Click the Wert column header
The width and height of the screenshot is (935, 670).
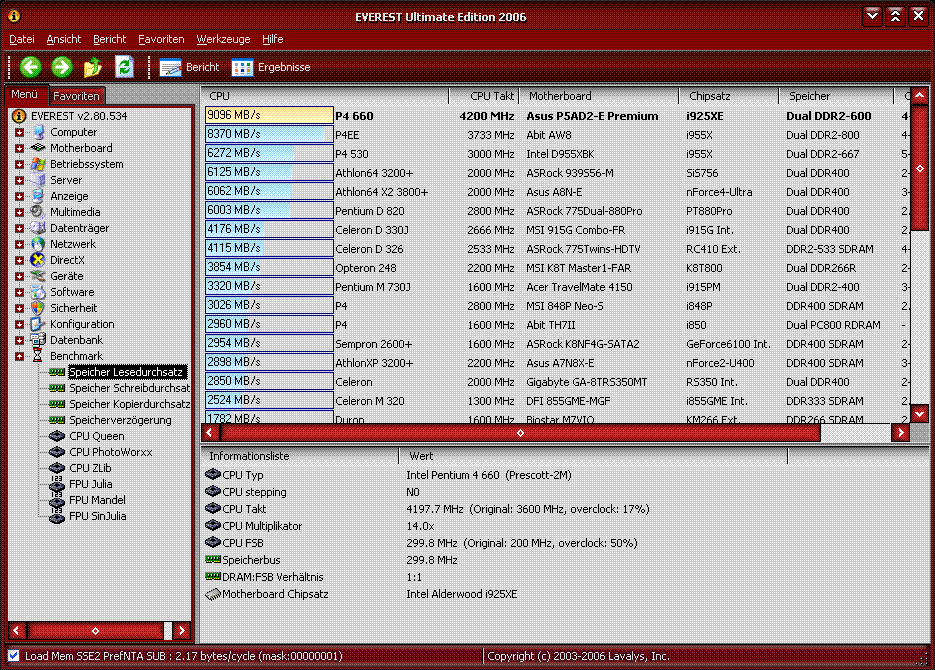pos(593,456)
